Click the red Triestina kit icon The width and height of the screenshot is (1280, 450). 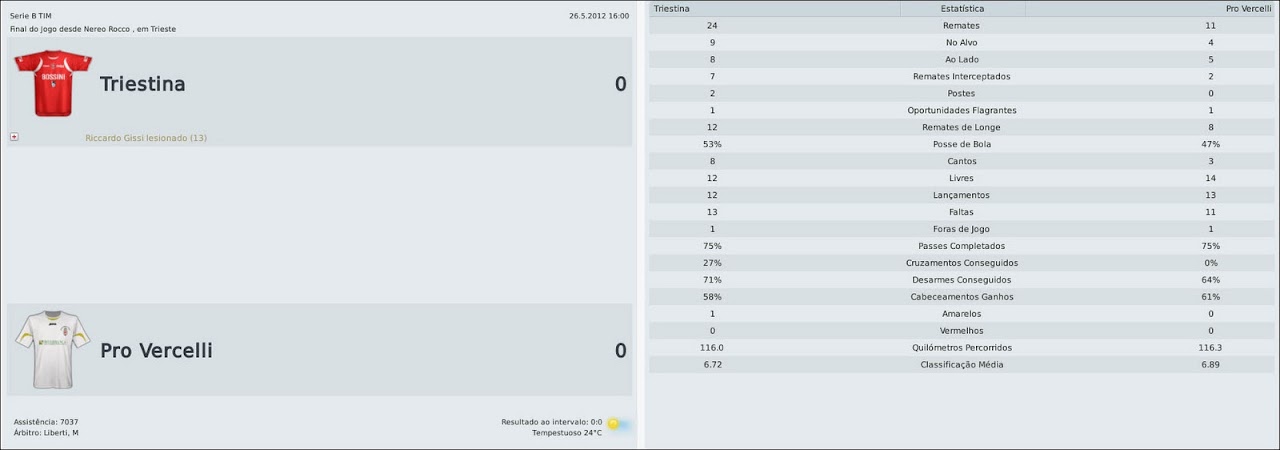(52, 84)
